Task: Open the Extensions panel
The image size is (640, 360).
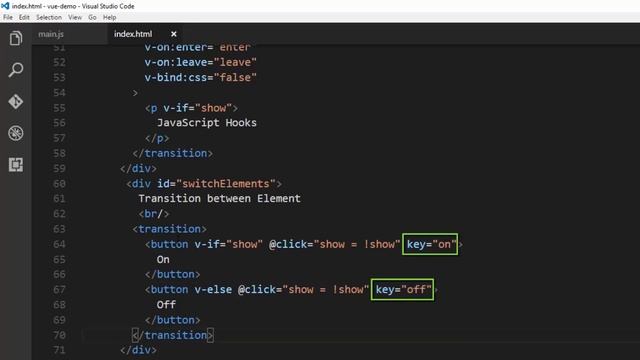Action: [16, 164]
